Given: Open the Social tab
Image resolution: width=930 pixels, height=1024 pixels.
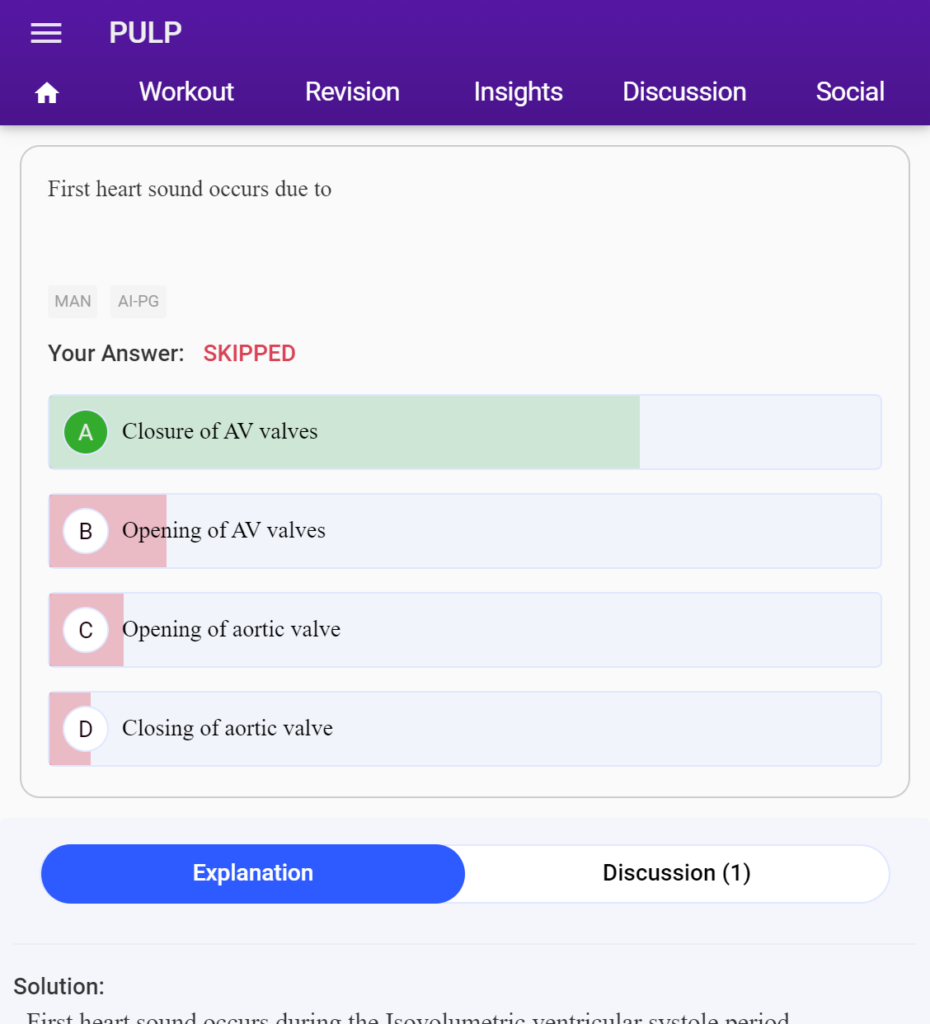Looking at the screenshot, I should 850,92.
